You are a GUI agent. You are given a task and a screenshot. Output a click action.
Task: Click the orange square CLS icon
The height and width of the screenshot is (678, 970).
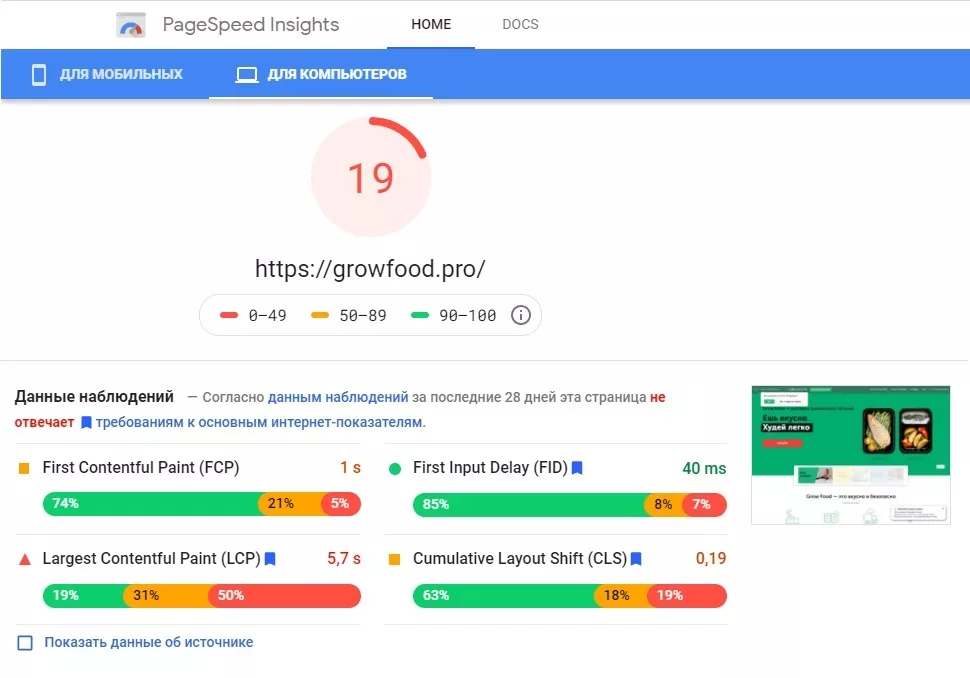click(x=394, y=559)
